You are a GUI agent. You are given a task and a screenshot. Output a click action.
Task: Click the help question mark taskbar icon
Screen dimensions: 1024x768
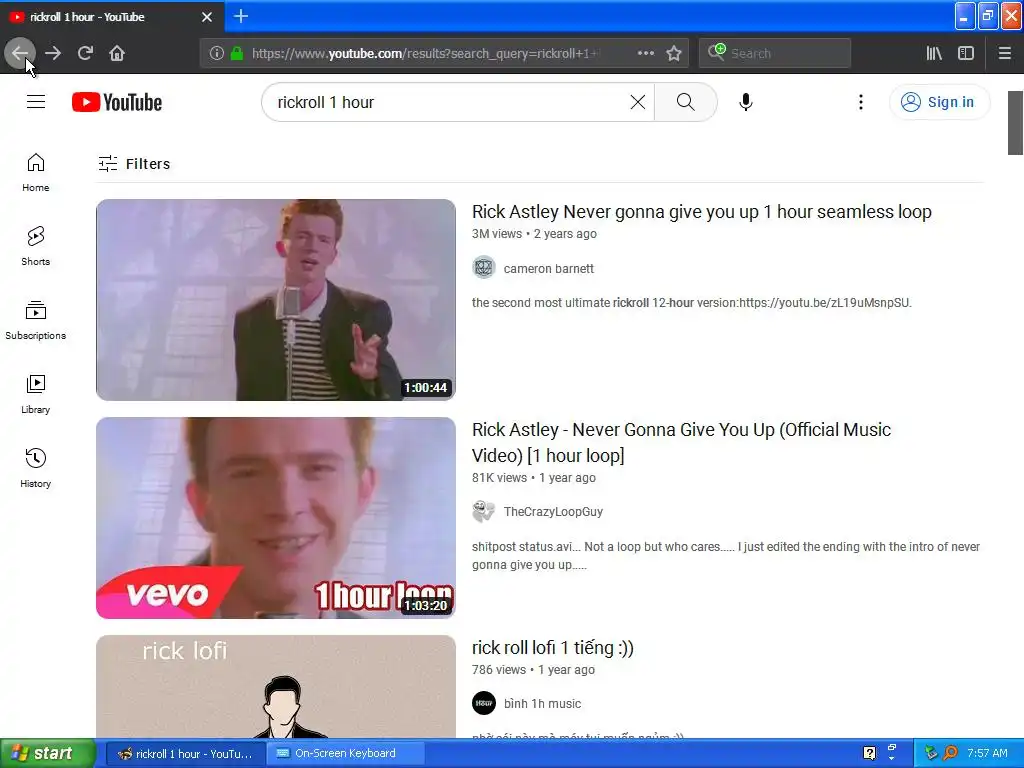click(869, 753)
